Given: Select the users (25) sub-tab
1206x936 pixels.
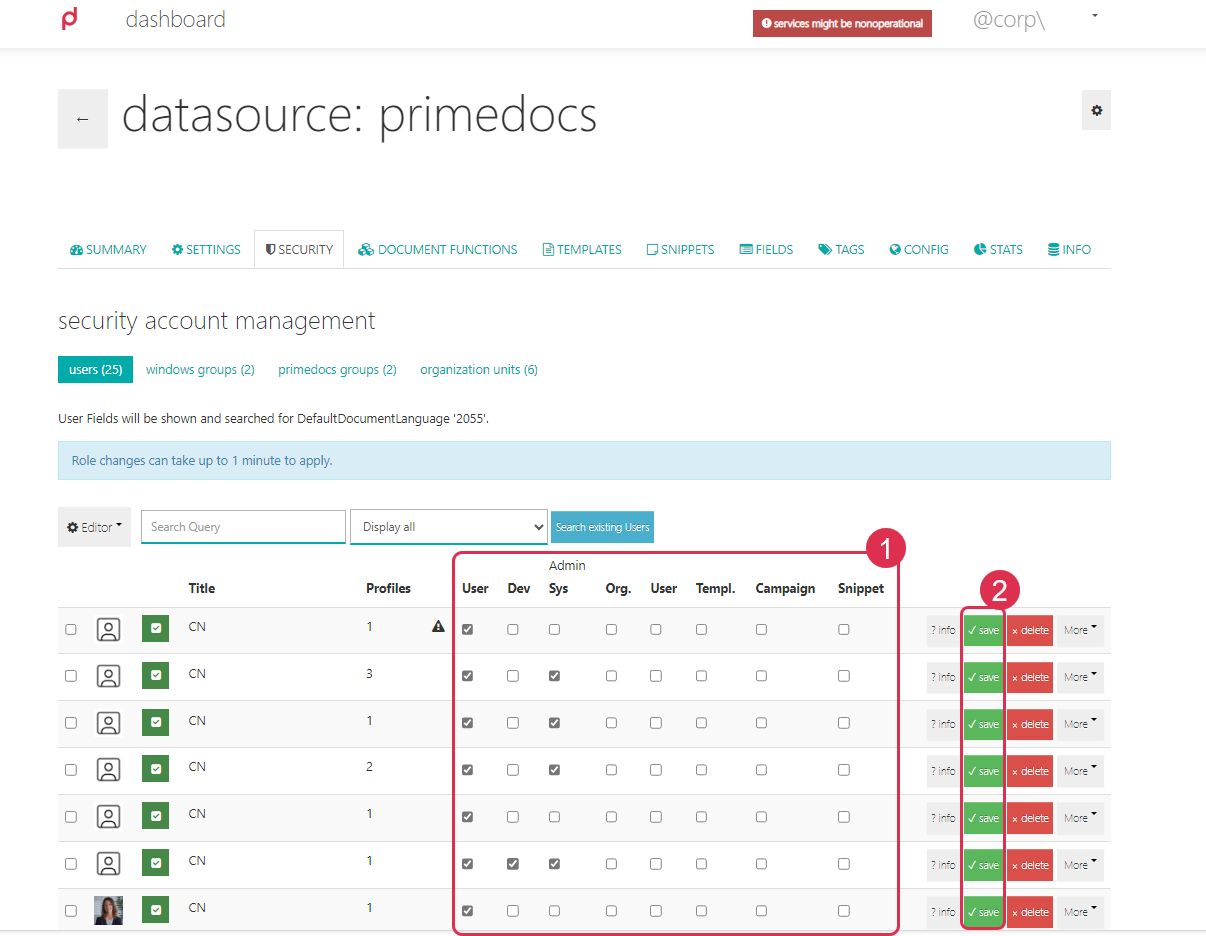Looking at the screenshot, I should click(95, 370).
